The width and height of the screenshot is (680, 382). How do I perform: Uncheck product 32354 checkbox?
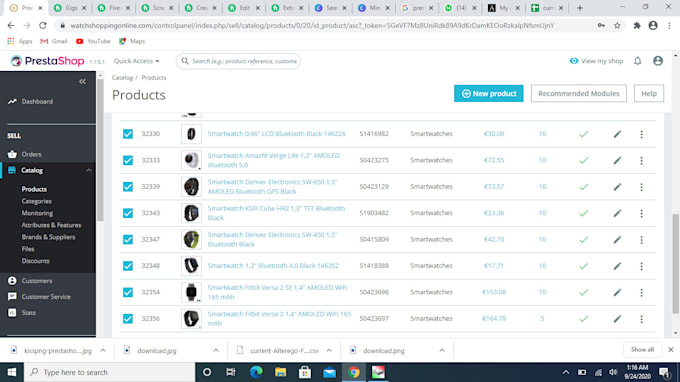coord(128,293)
